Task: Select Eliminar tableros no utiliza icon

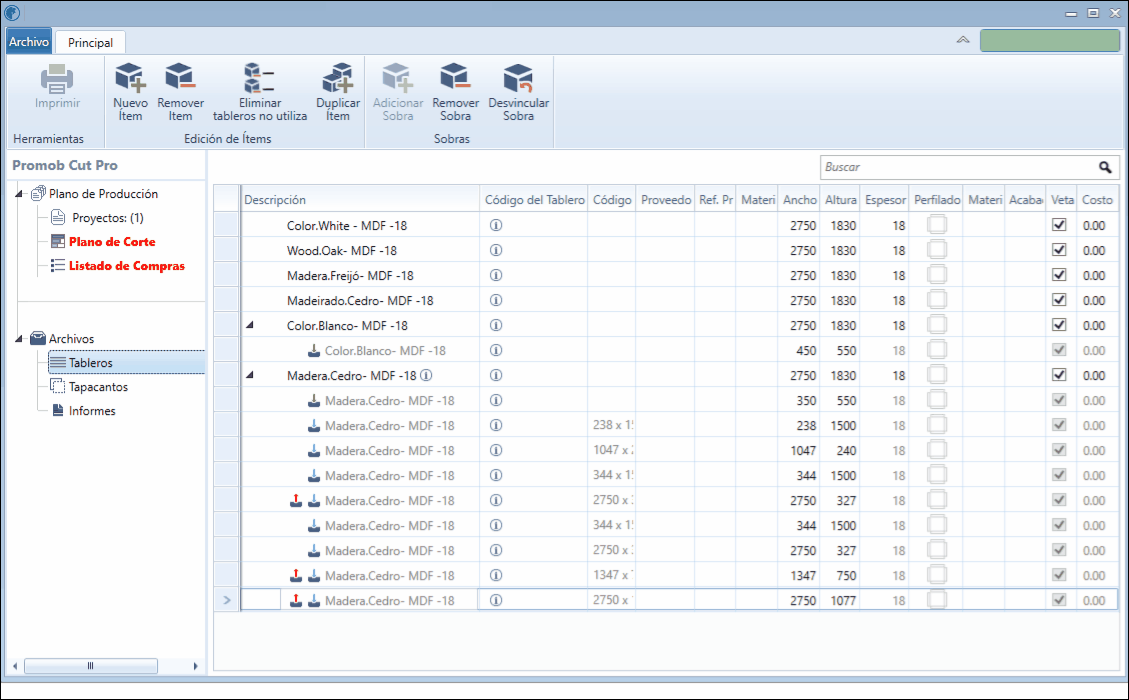Action: click(259, 78)
